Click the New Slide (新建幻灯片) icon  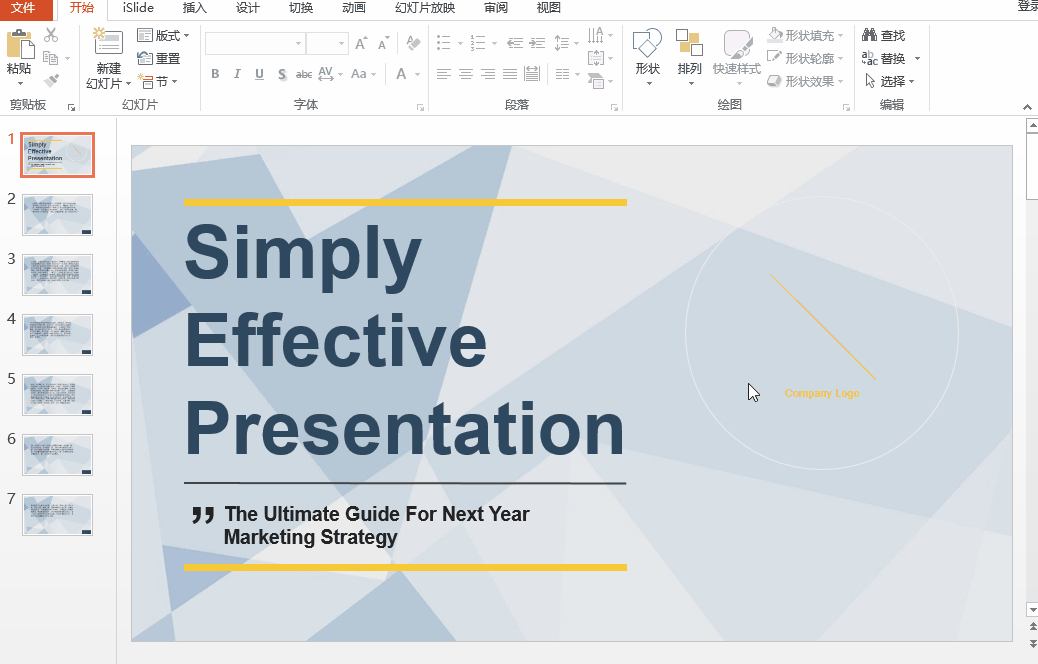pyautogui.click(x=108, y=43)
